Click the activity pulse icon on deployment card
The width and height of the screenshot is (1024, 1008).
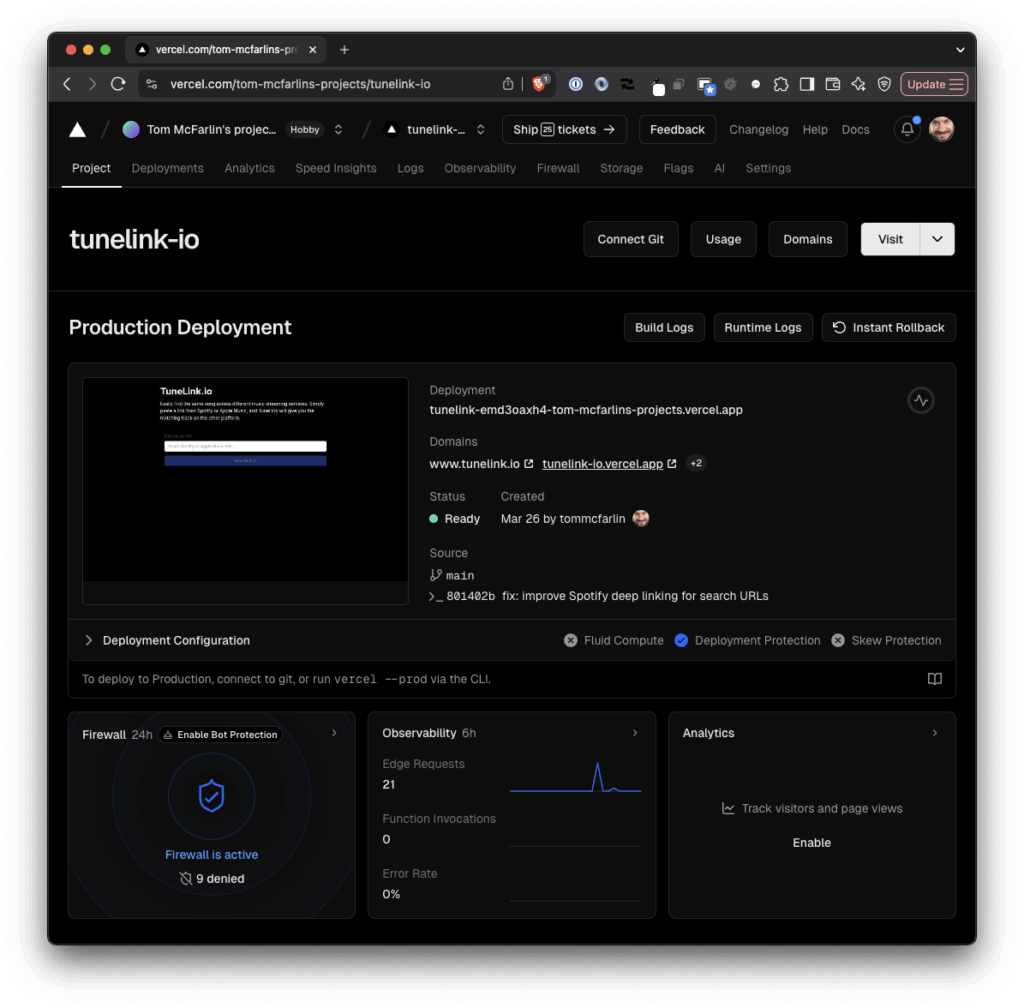coord(921,400)
